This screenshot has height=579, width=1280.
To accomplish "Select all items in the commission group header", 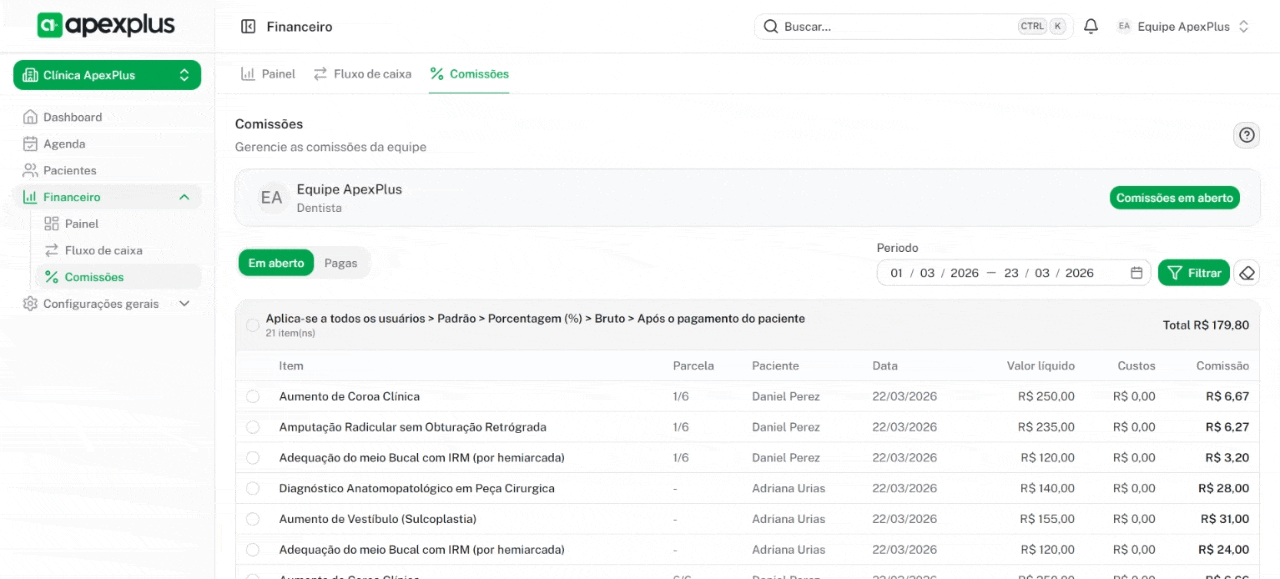I will pyautogui.click(x=252, y=325).
